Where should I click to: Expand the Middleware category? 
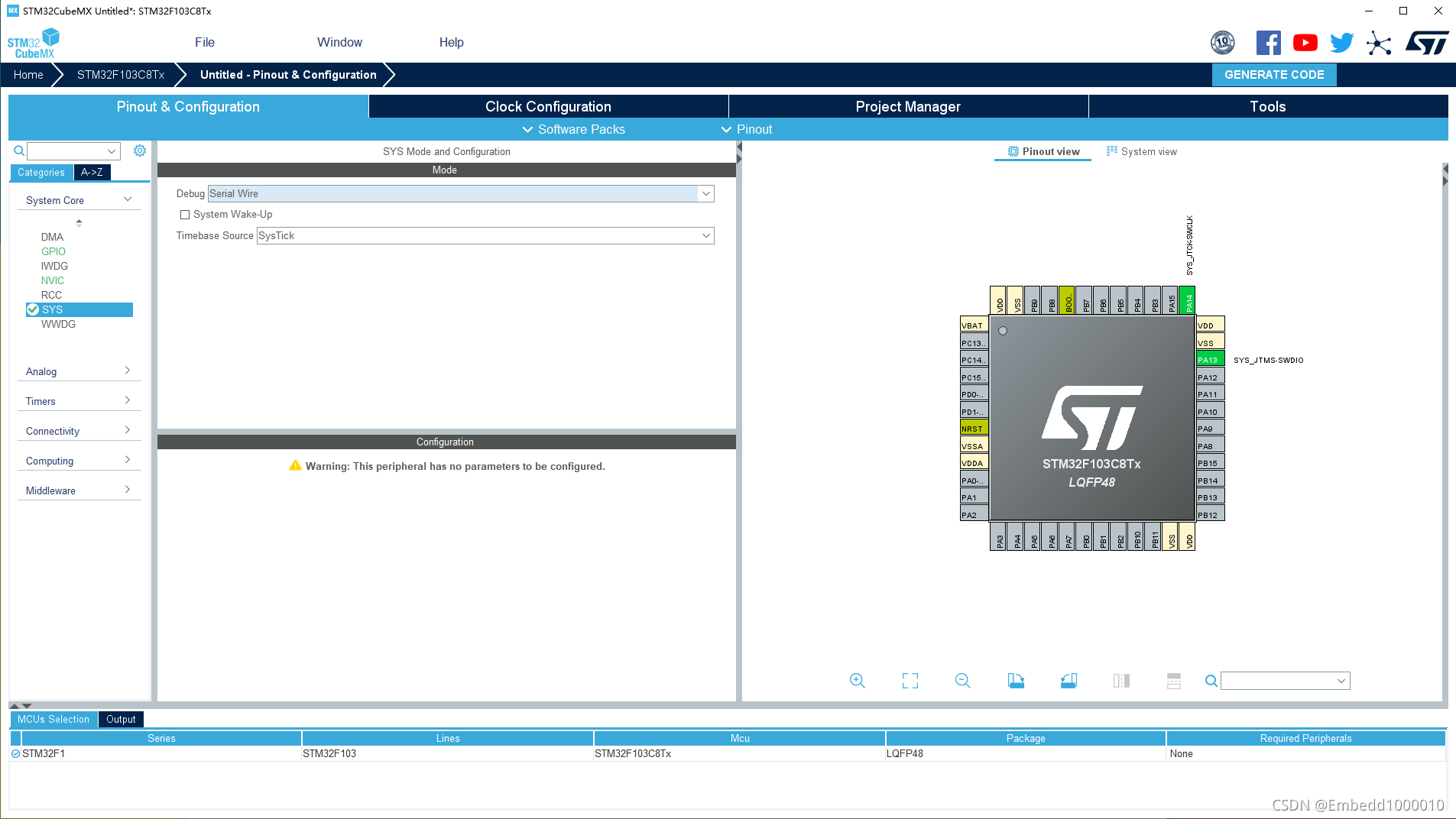pos(79,490)
